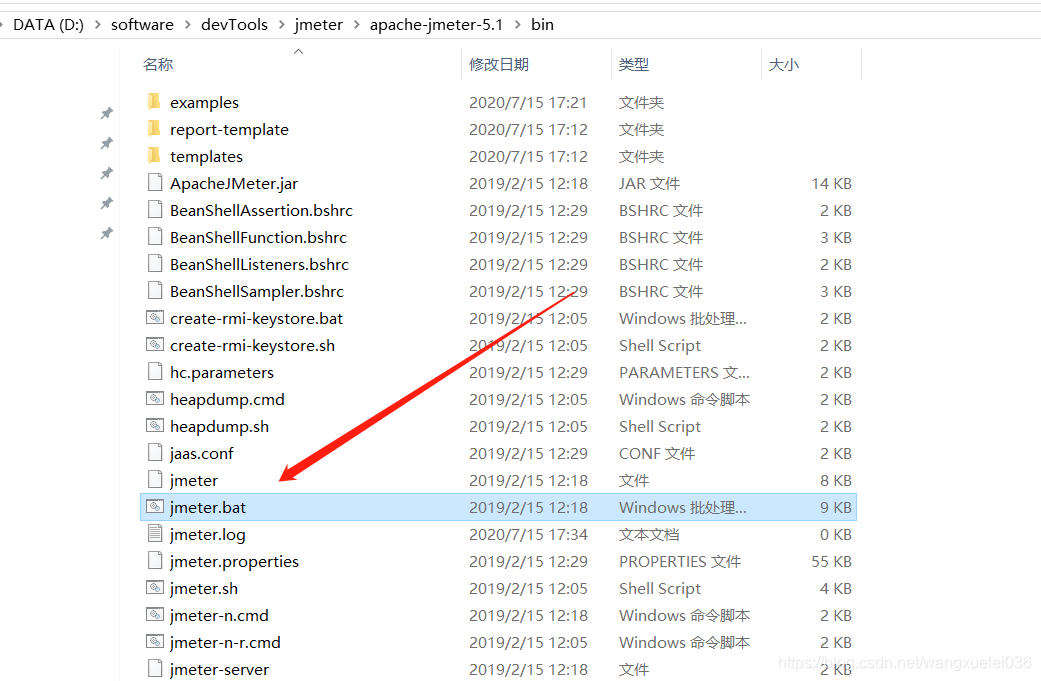Click the templates folder icon
1041x681 pixels.
tap(154, 156)
